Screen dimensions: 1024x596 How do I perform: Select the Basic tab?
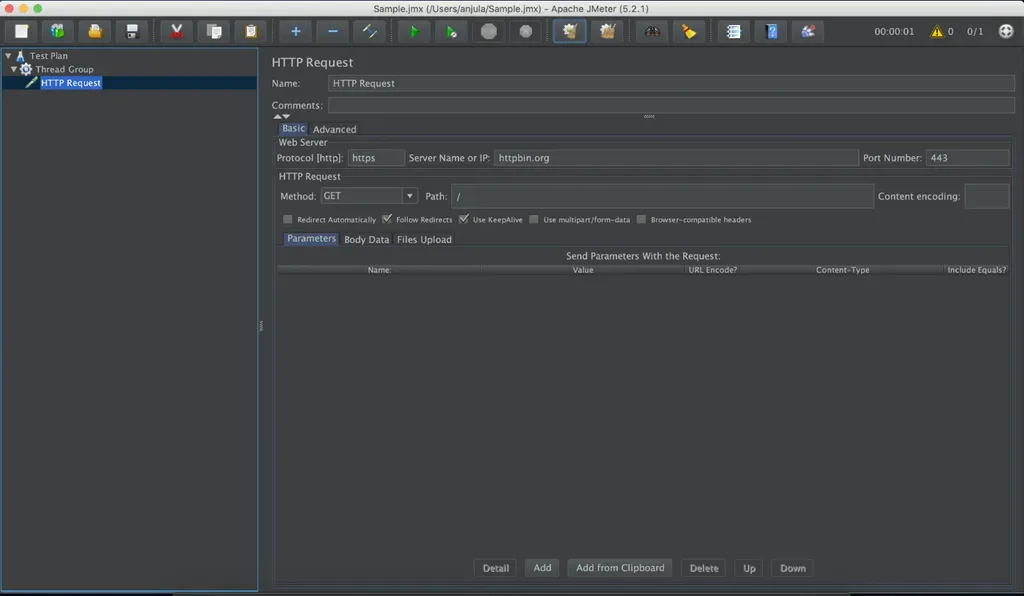pyautogui.click(x=293, y=129)
